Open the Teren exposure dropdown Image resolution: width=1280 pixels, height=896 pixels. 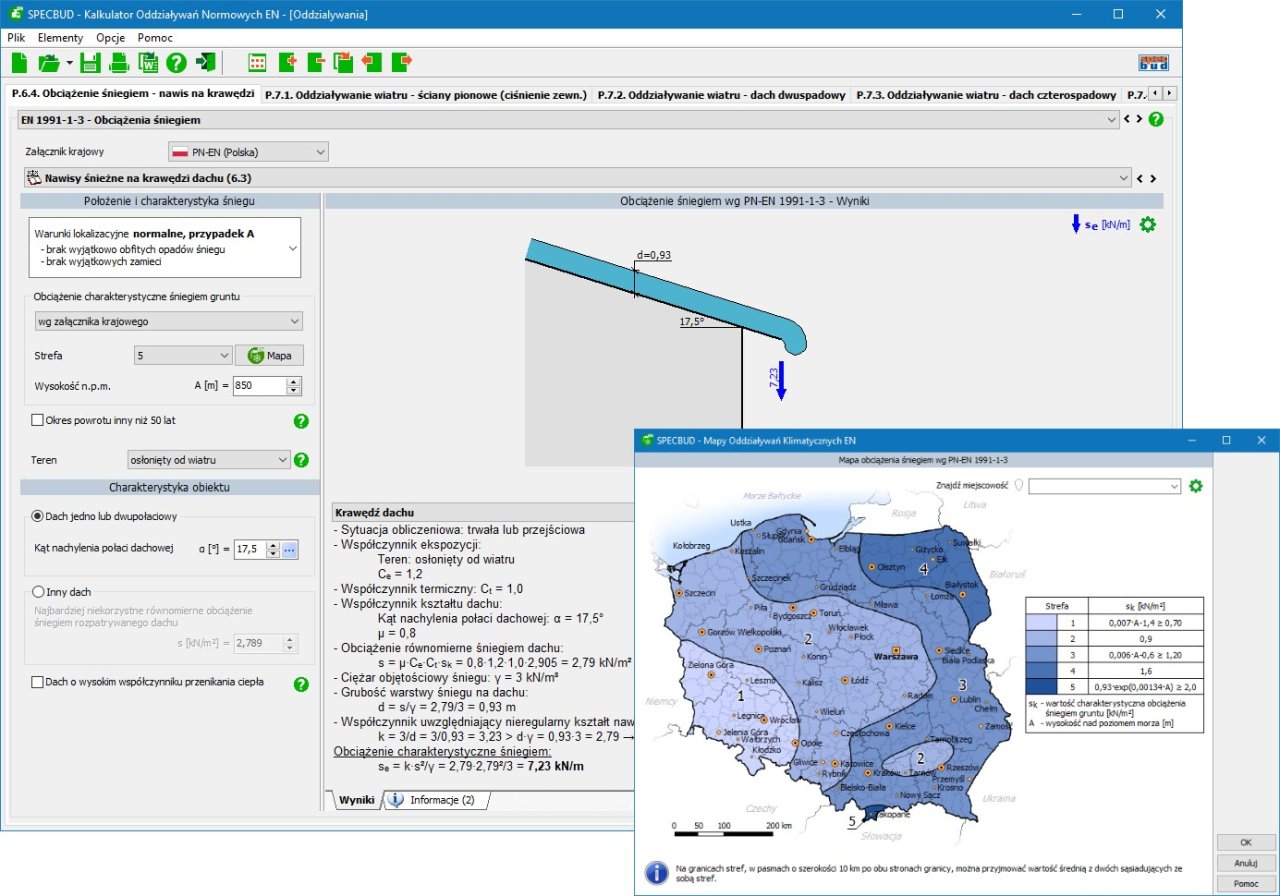pyautogui.click(x=208, y=460)
